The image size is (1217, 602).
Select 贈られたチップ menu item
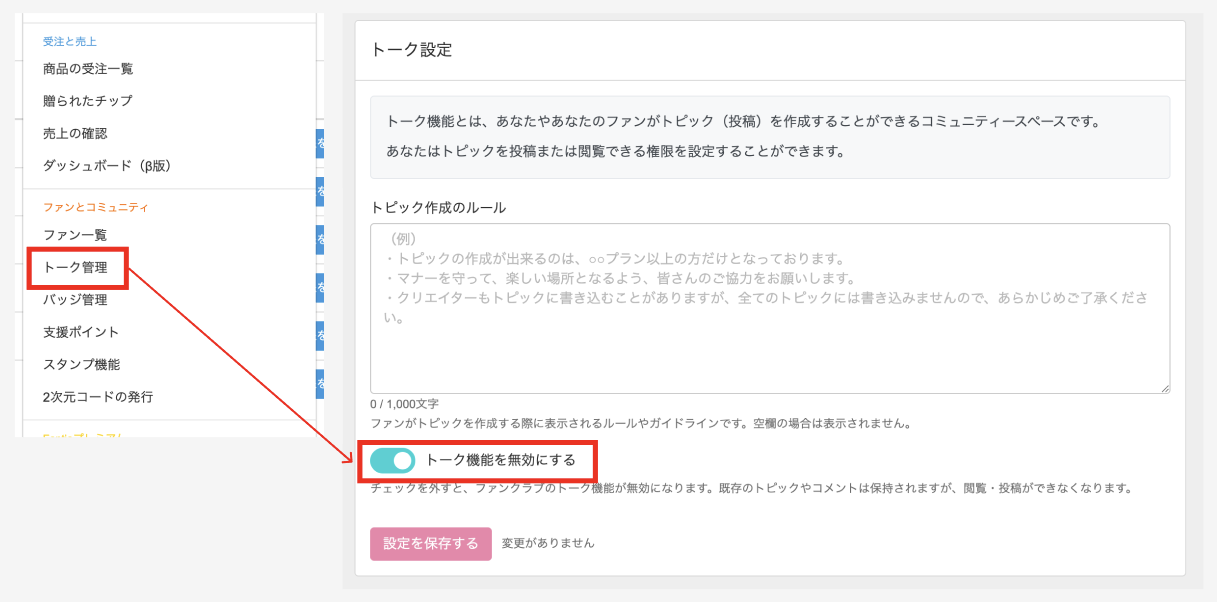87,101
